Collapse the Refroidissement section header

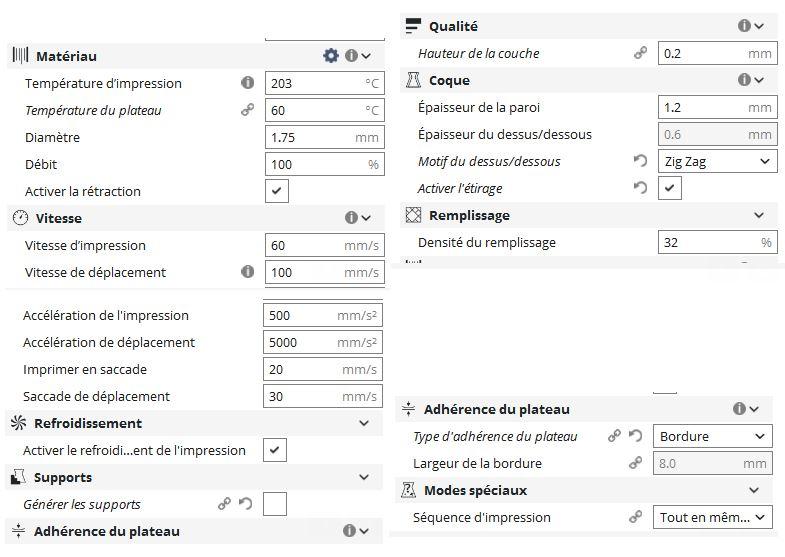tap(194, 423)
